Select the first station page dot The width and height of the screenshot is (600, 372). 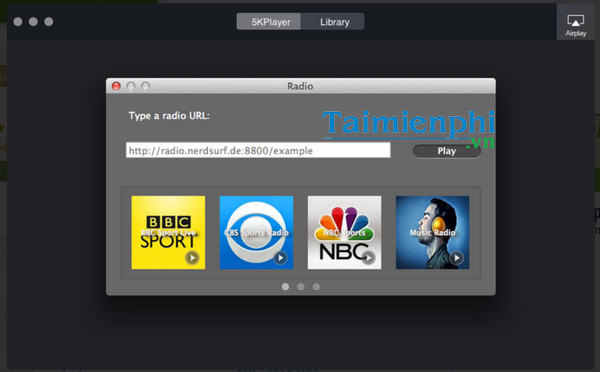tap(285, 287)
